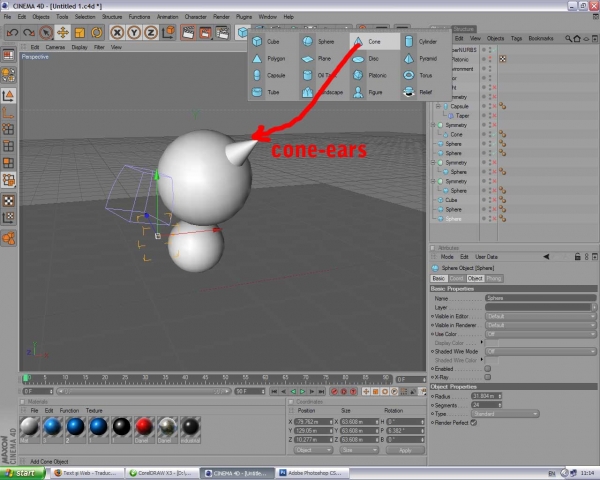Open the Visible in Editor dropdown
600x480 pixels.
tap(541, 317)
